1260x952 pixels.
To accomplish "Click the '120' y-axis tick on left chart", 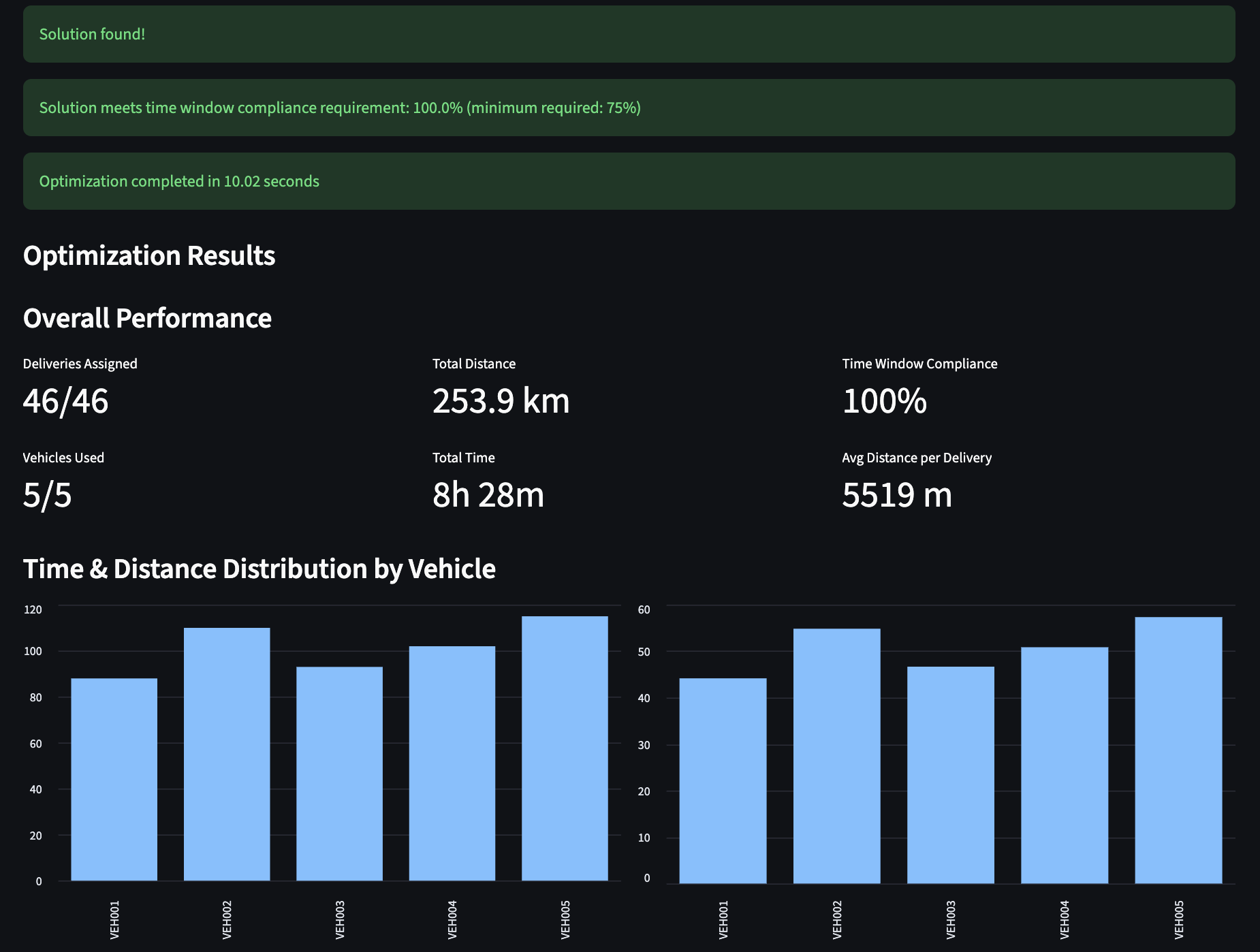I will coord(33,609).
